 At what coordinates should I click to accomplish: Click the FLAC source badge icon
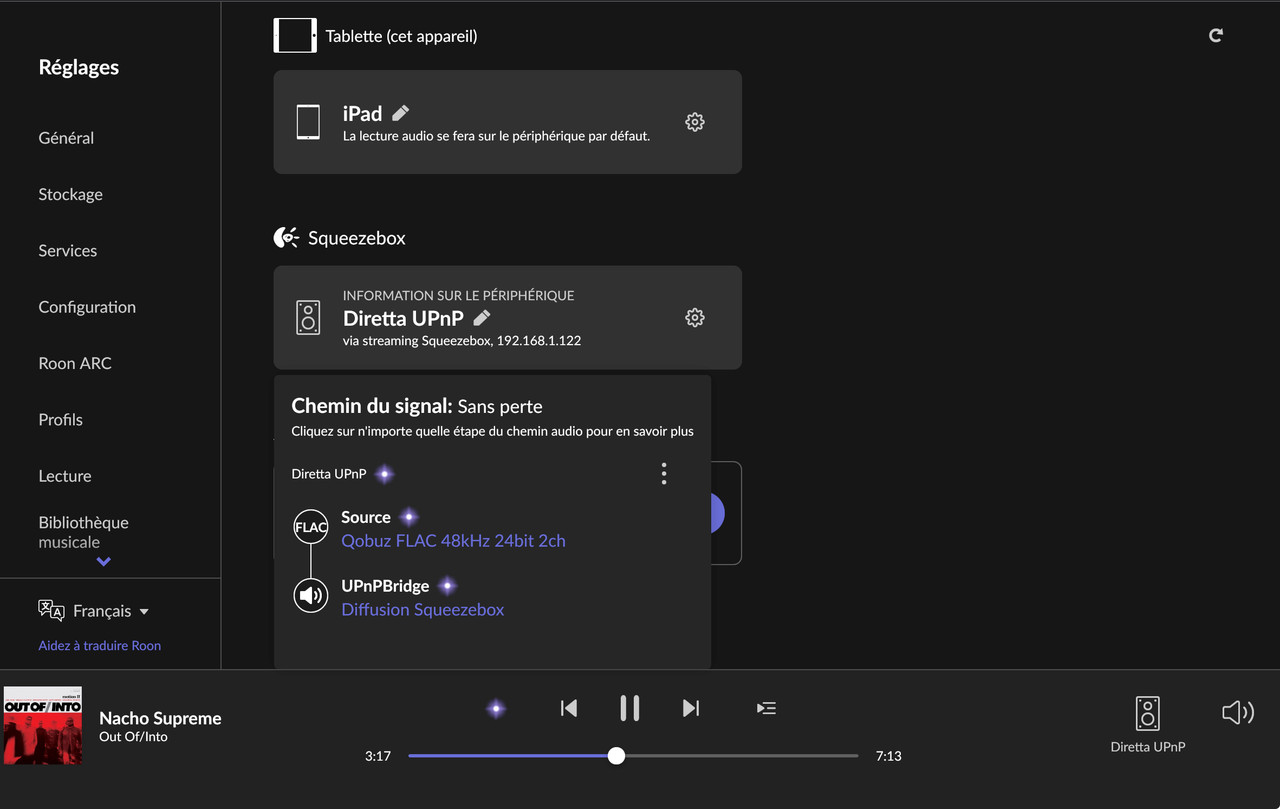(x=311, y=527)
